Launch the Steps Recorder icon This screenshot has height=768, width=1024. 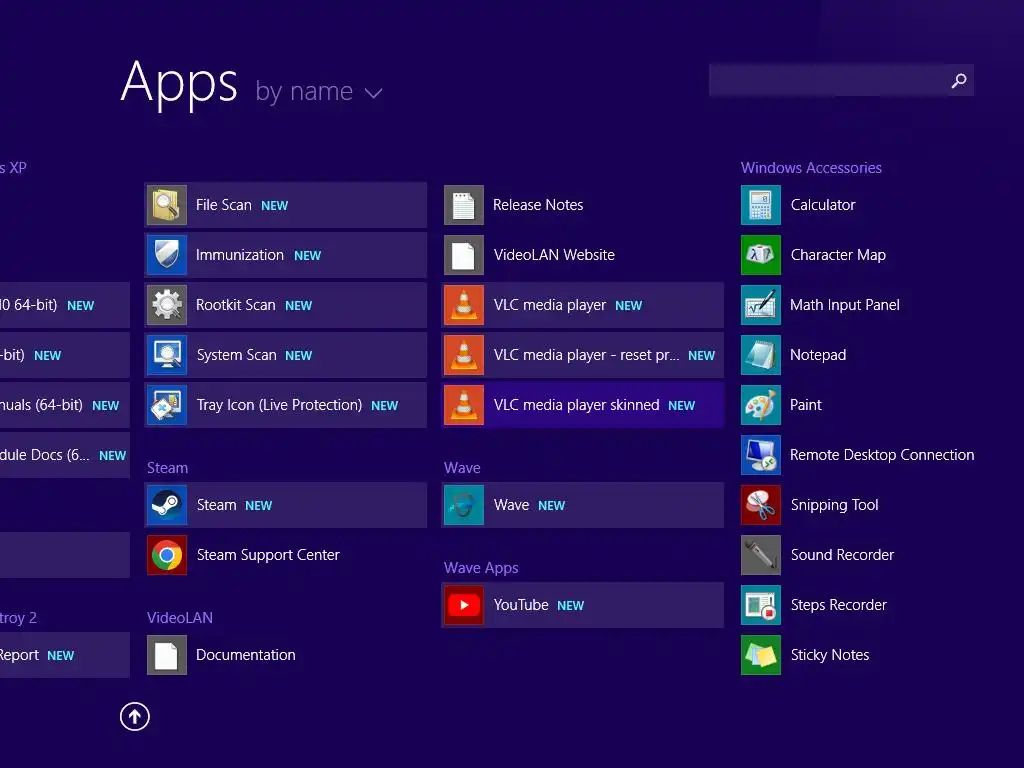pyautogui.click(x=761, y=605)
